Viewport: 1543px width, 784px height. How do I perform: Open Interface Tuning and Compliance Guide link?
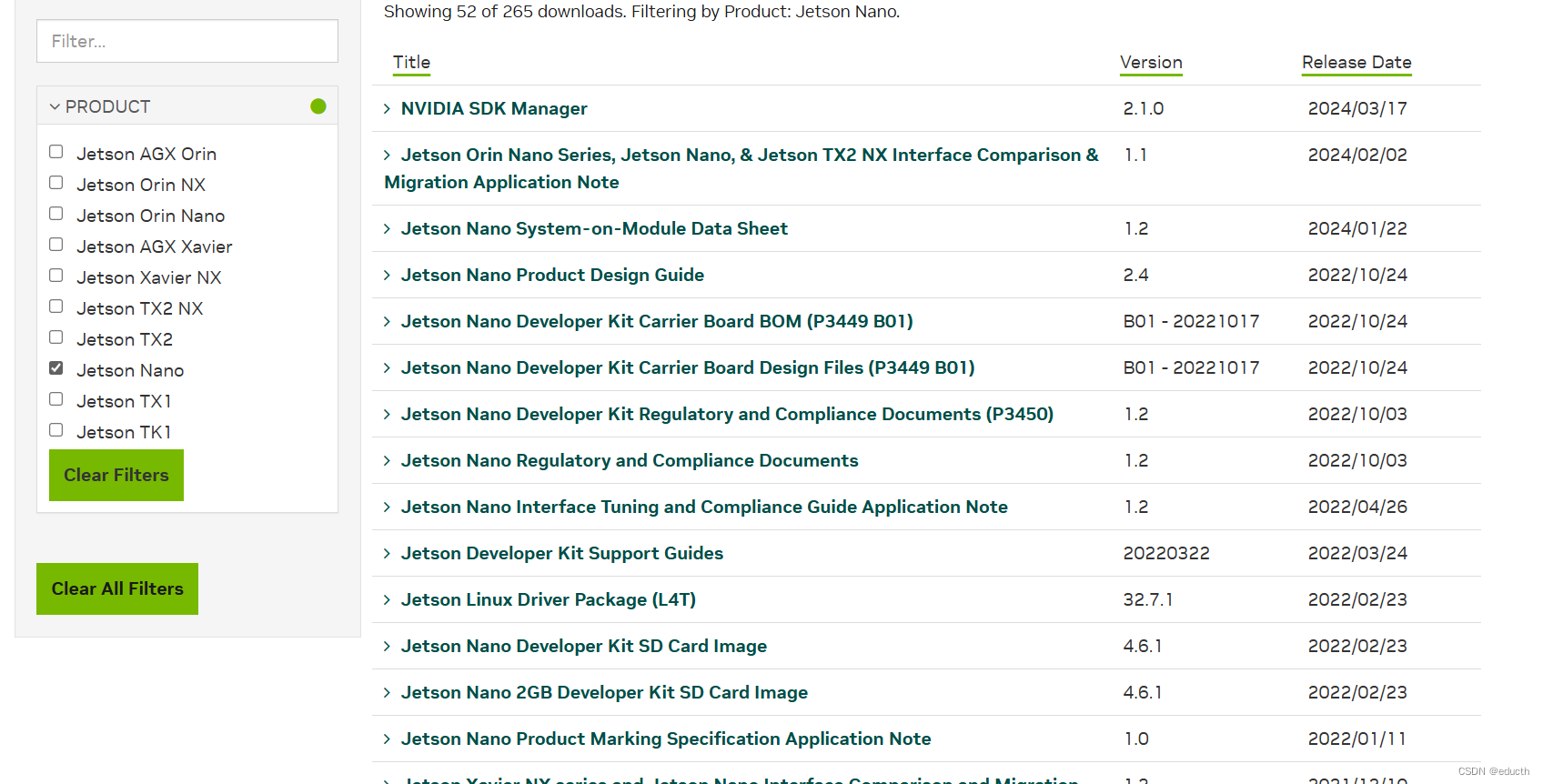point(704,507)
